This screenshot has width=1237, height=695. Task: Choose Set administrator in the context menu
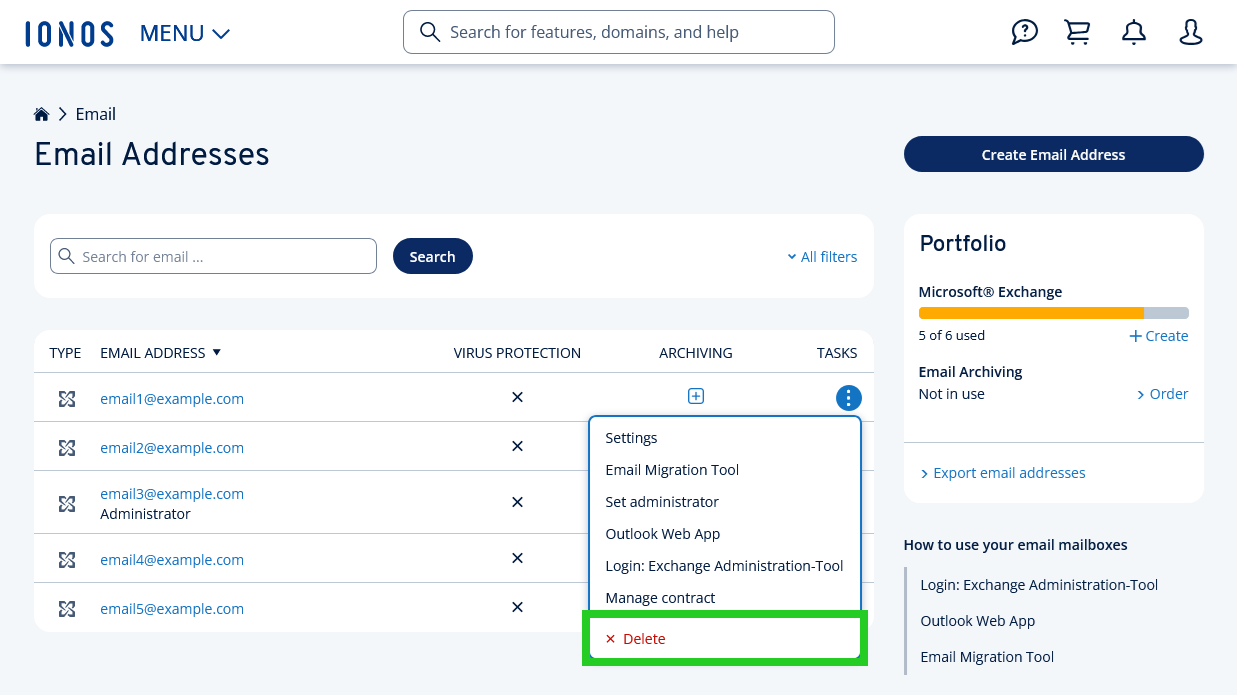pos(662,502)
